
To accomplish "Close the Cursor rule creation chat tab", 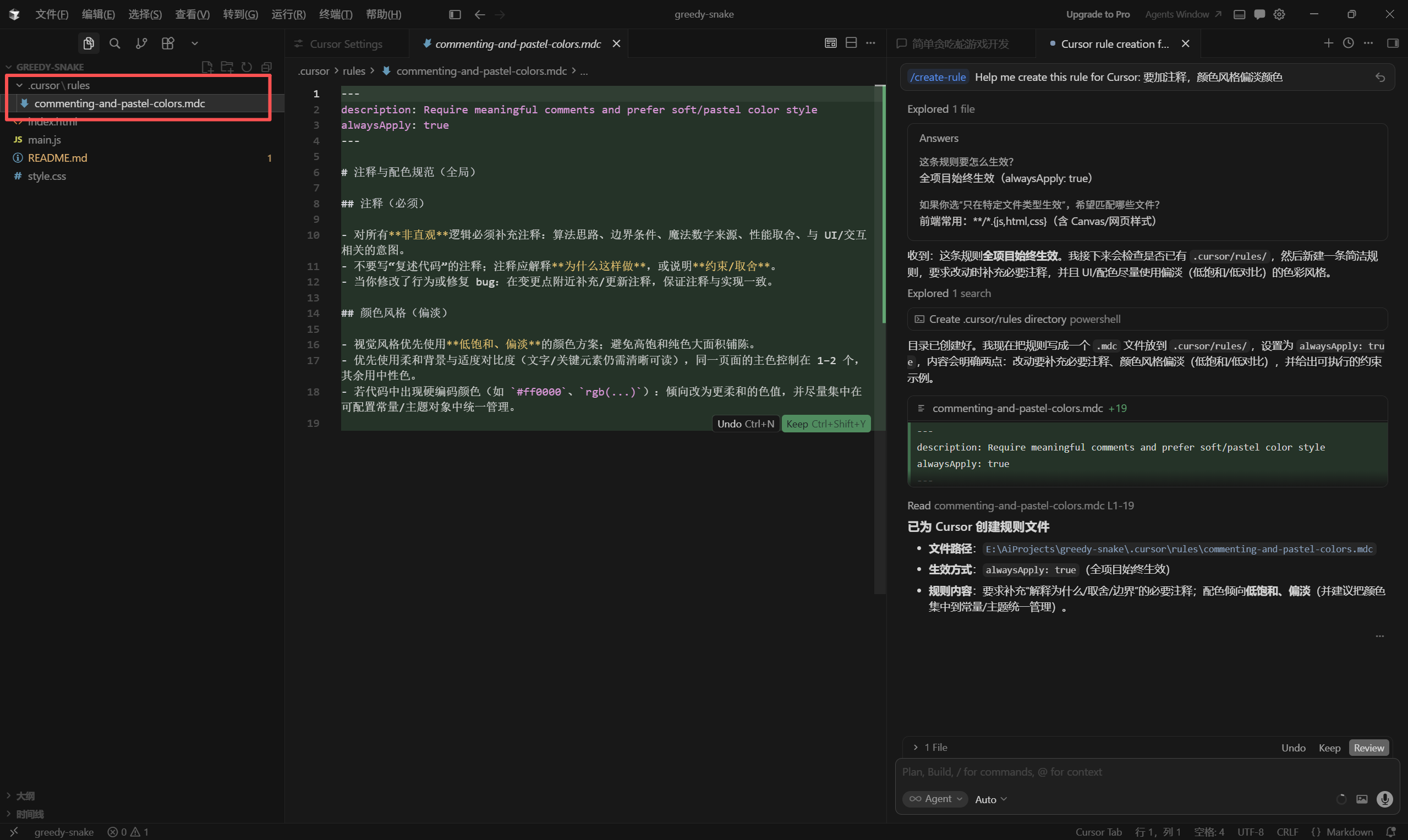I will pyautogui.click(x=1186, y=43).
